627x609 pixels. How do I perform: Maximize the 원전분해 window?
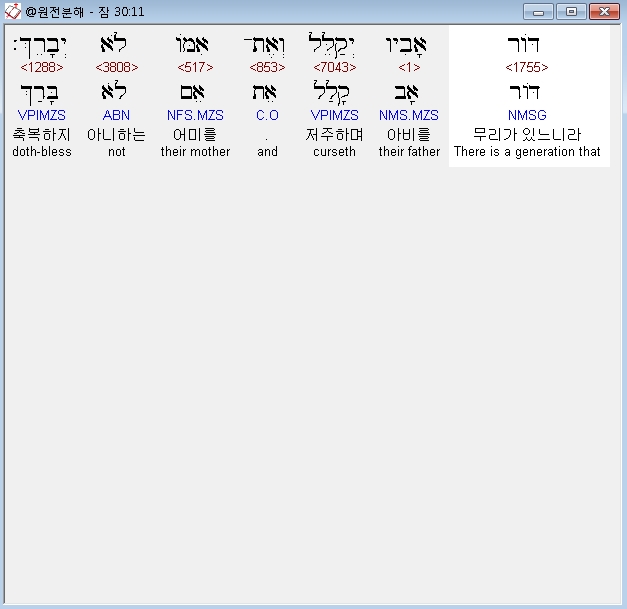[571, 12]
